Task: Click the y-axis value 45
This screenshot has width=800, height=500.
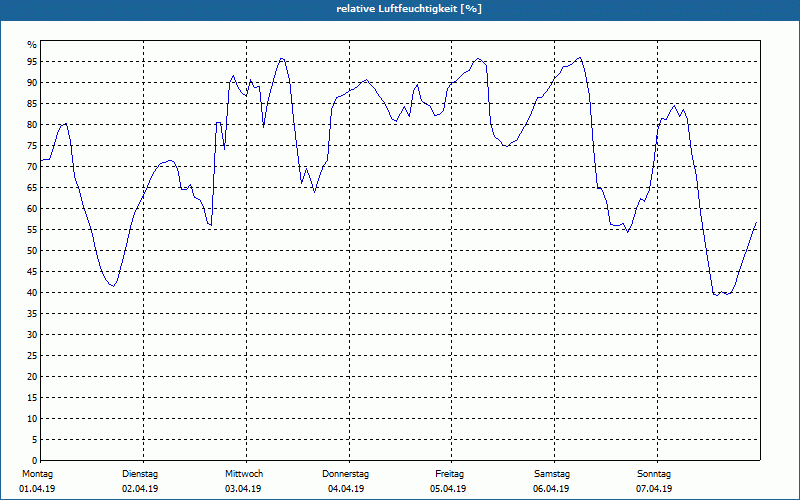Action: click(32, 271)
